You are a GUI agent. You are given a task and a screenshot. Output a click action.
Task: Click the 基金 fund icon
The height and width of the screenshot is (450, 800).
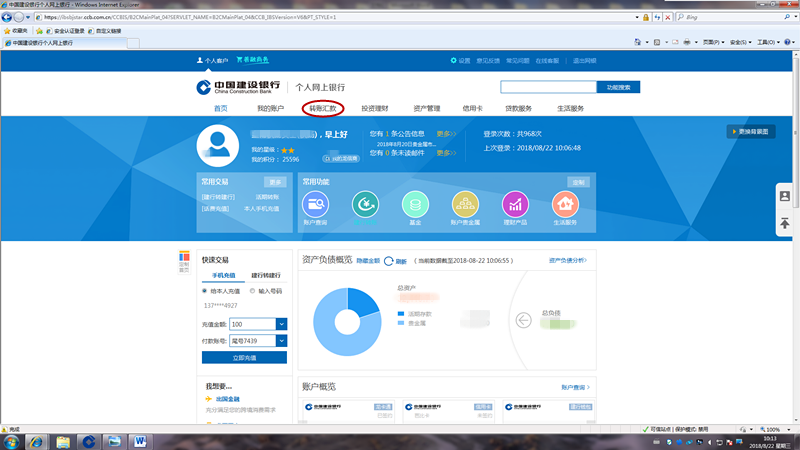click(416, 204)
